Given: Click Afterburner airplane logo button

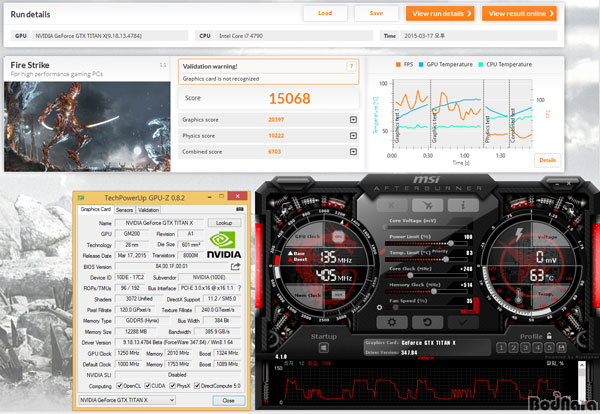Looking at the screenshot, I should [x=427, y=205].
